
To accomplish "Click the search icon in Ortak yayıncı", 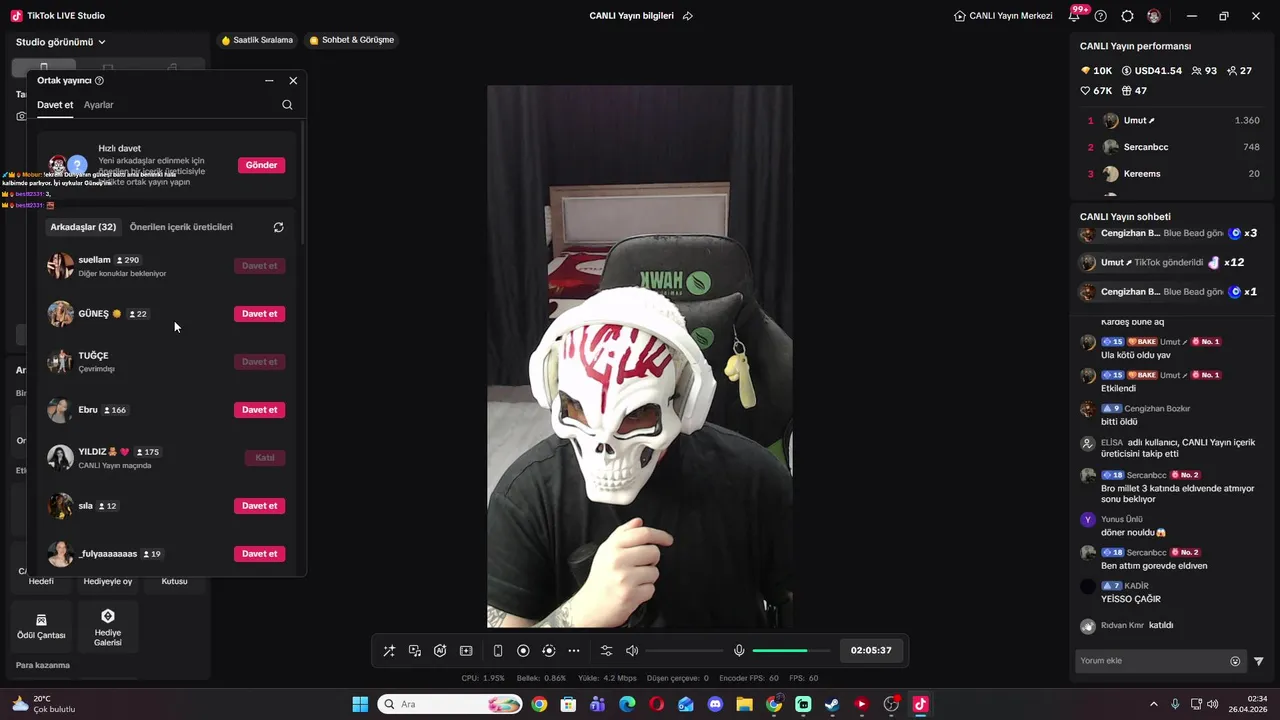I will [287, 105].
